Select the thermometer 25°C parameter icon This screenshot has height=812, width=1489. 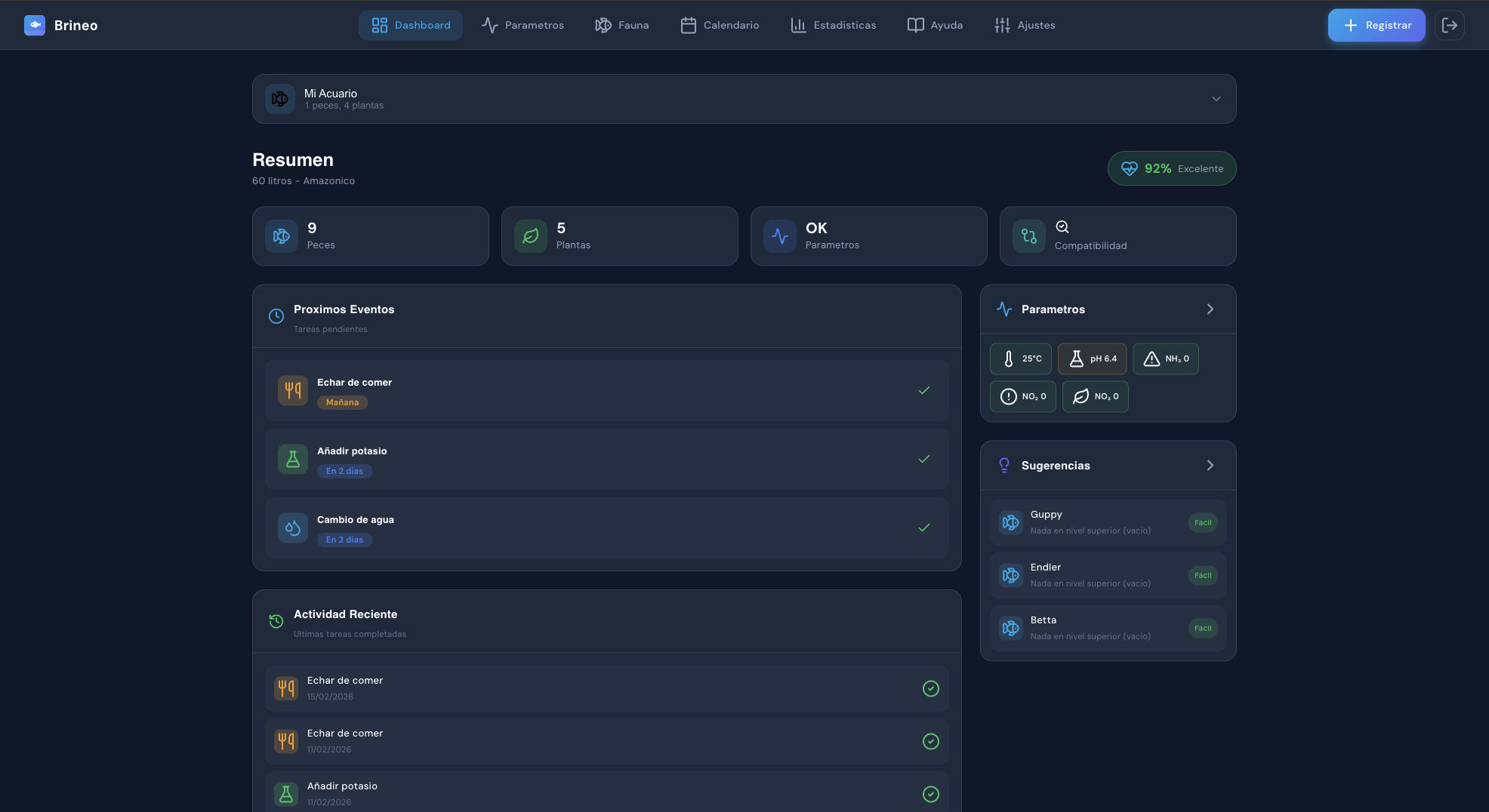coord(1010,358)
